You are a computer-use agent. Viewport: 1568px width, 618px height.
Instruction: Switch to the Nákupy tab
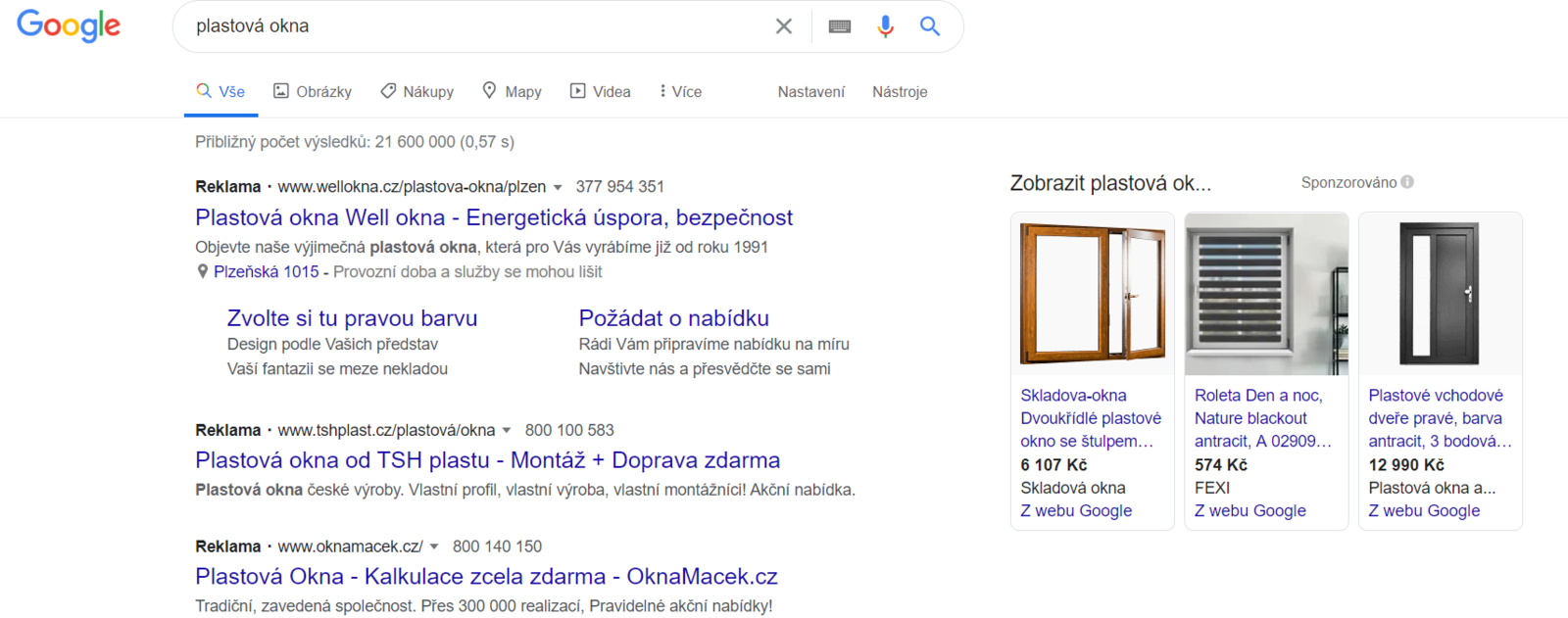[417, 91]
